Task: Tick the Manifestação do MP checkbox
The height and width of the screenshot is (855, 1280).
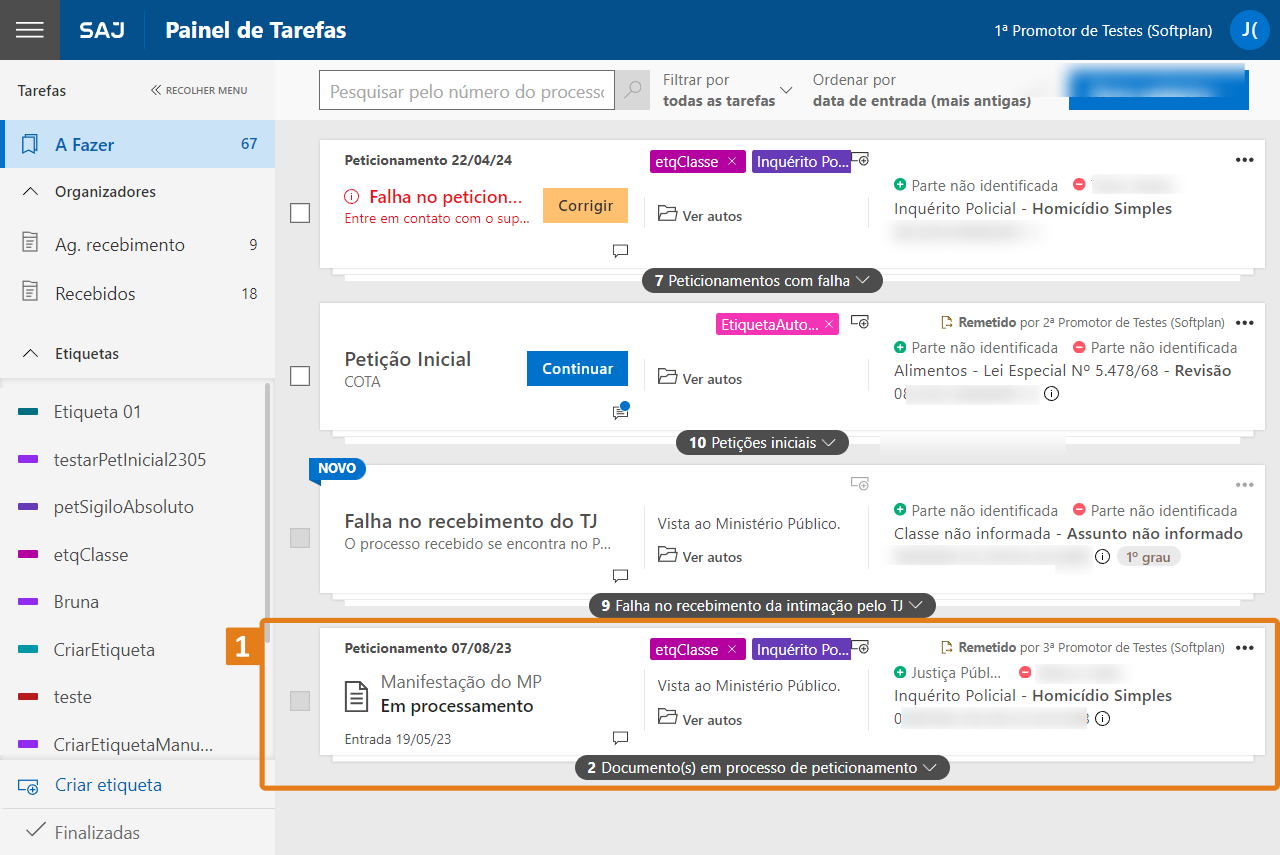Action: pos(300,701)
